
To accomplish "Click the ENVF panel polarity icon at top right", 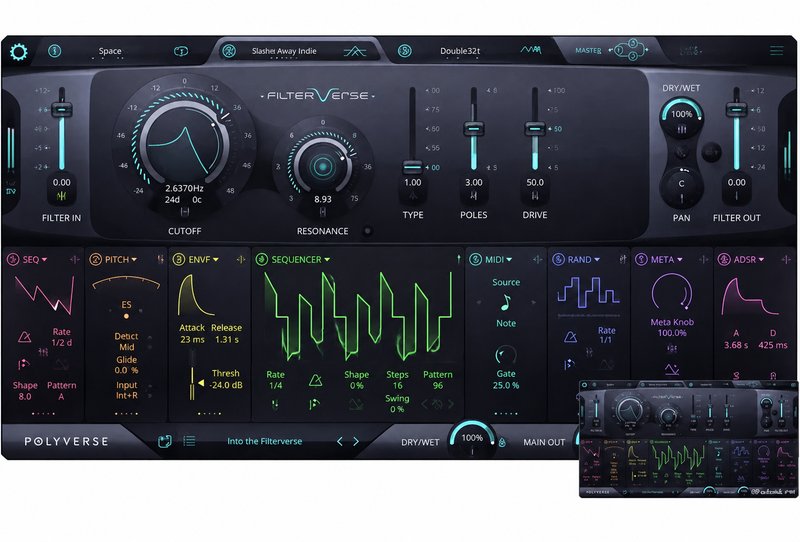I will pyautogui.click(x=241, y=260).
